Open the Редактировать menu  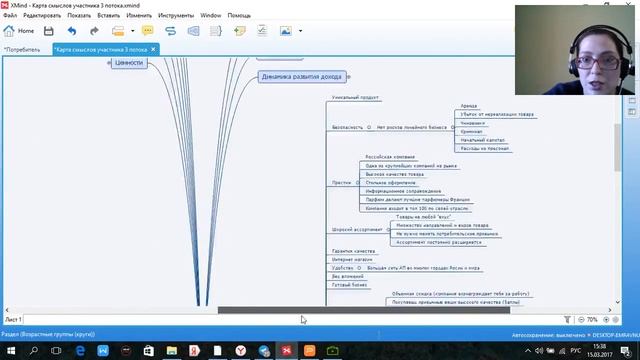[x=42, y=16]
